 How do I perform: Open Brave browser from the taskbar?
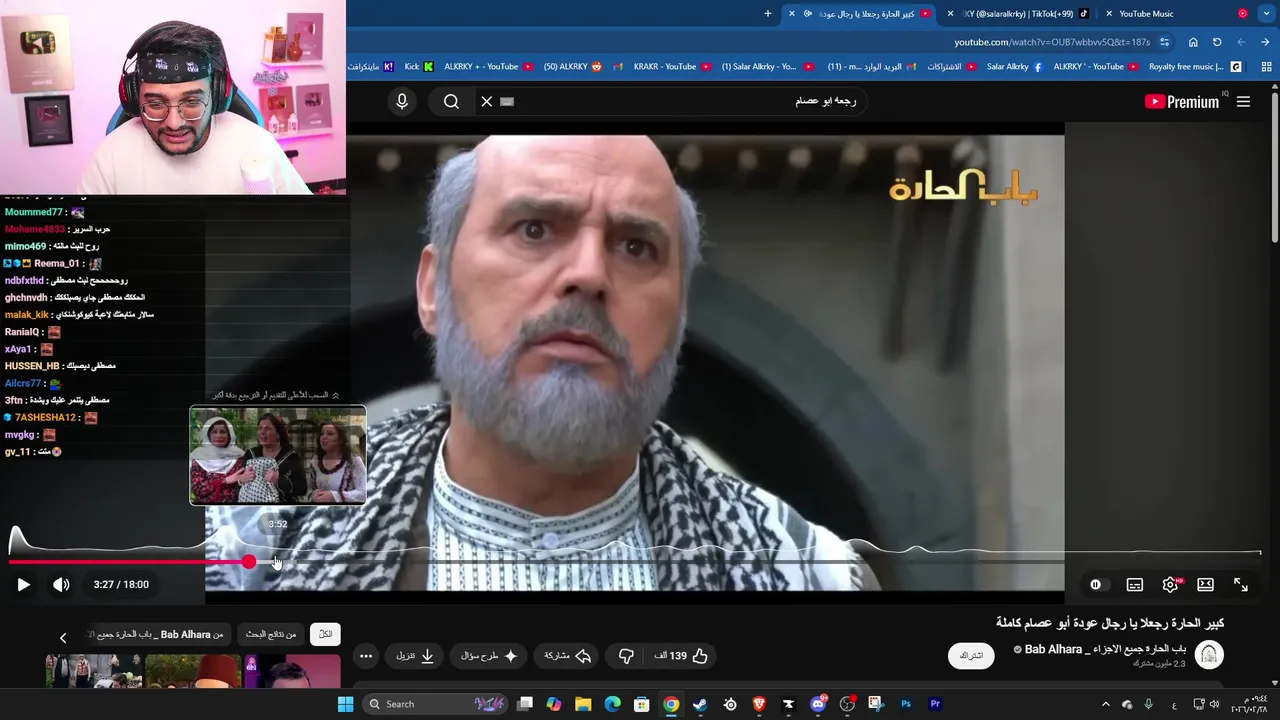759,704
